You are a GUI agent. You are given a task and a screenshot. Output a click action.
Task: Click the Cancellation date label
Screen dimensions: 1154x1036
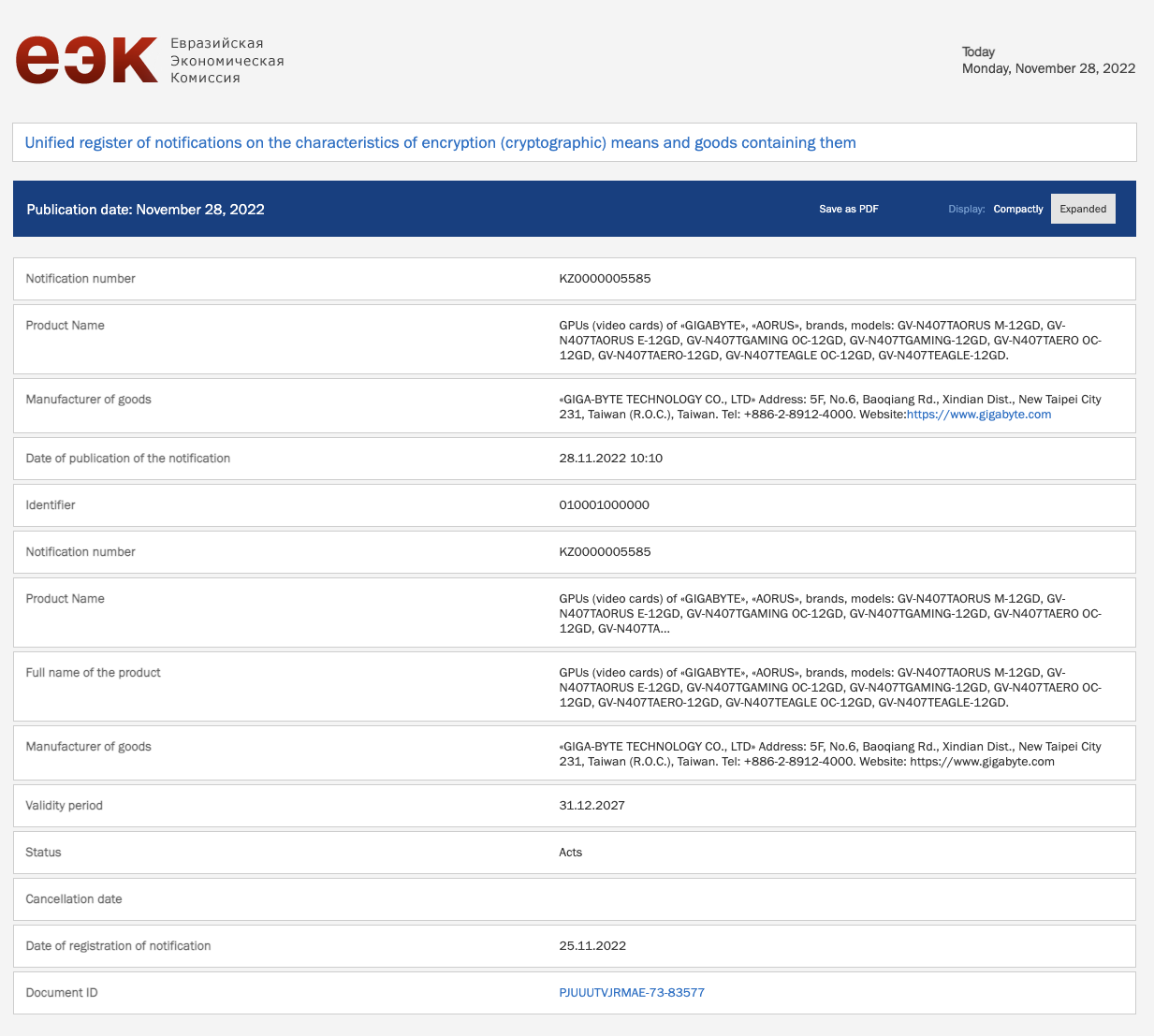[x=74, y=899]
